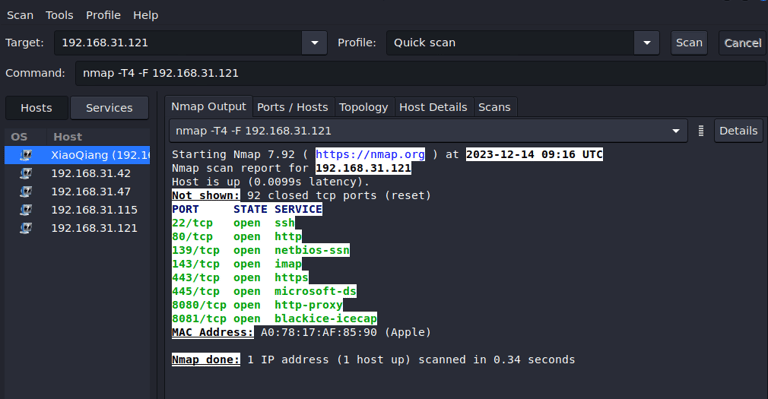Click the OS icon for host 192.168.31.115

point(25,210)
